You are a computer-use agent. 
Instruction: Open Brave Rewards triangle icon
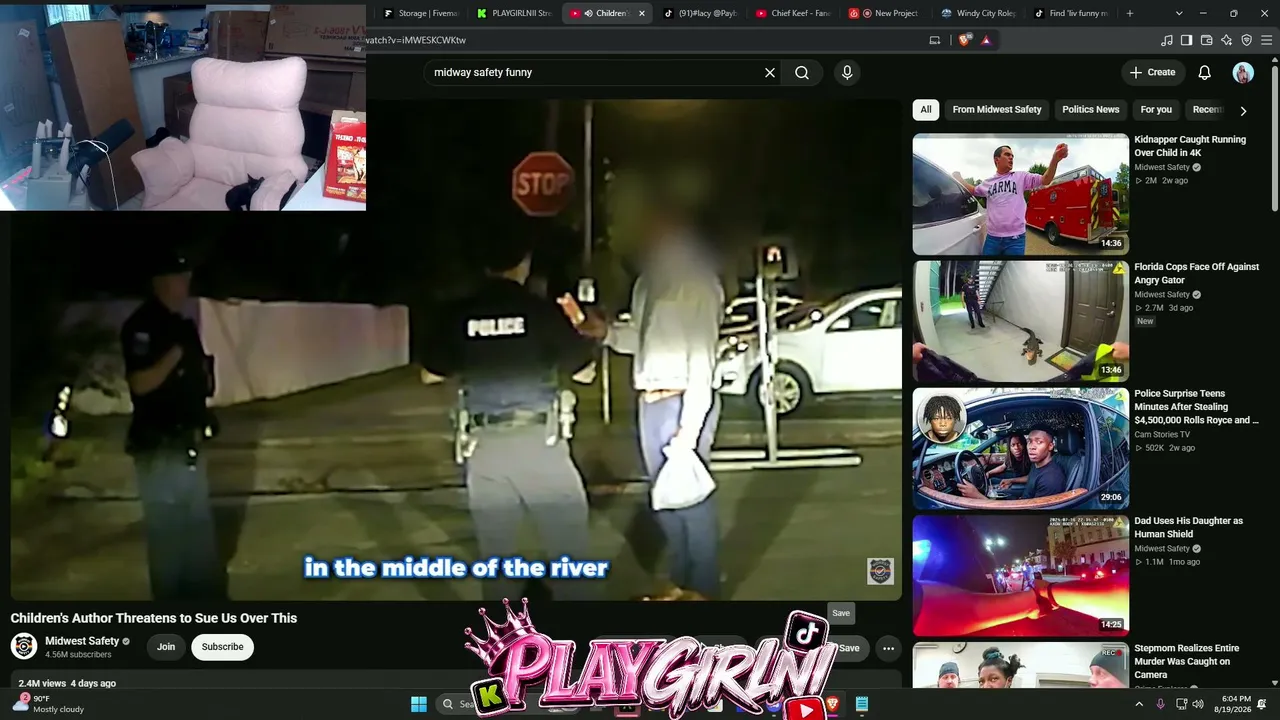click(986, 40)
